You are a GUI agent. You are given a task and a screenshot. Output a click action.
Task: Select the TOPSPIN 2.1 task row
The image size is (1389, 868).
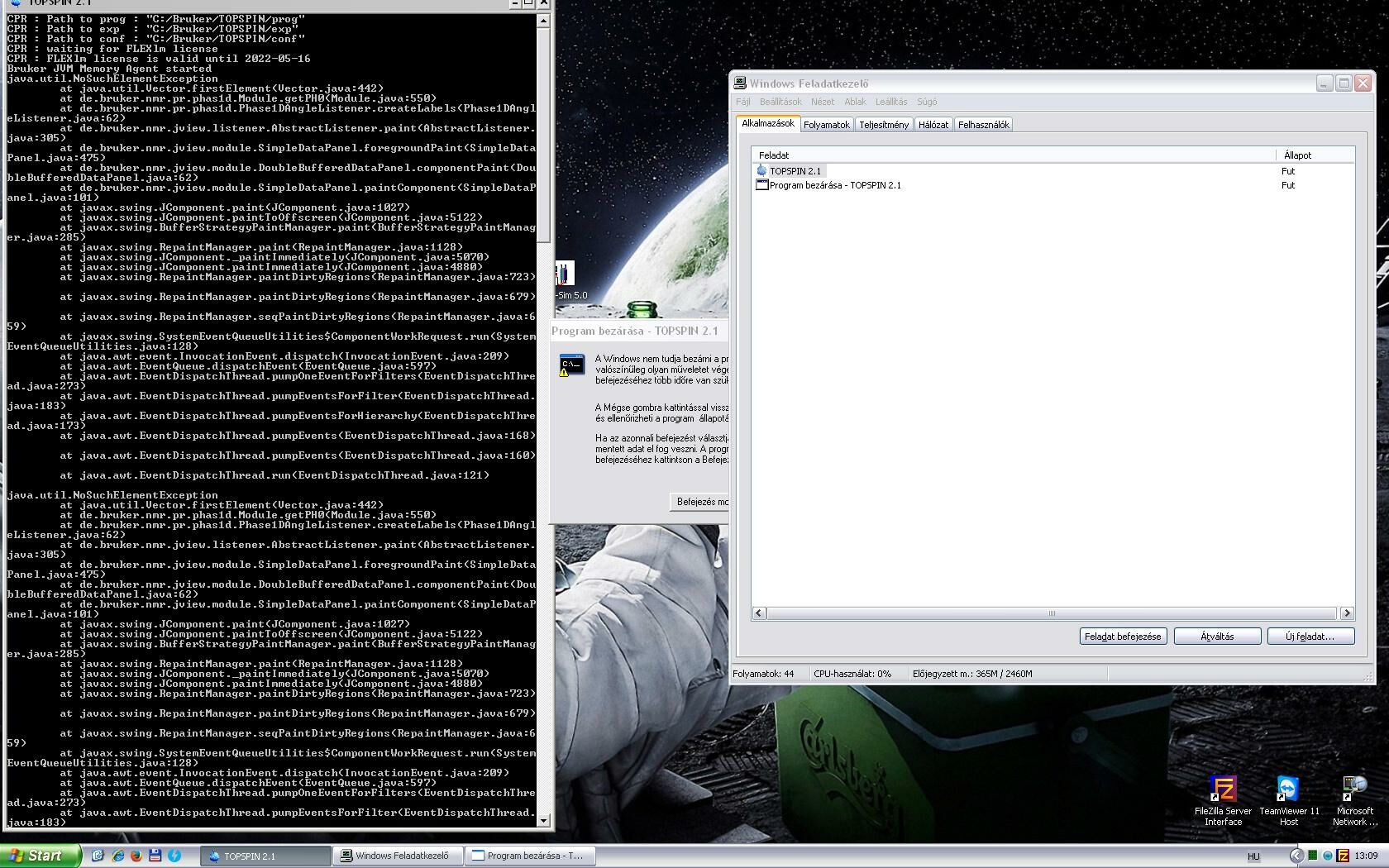[1053, 171]
